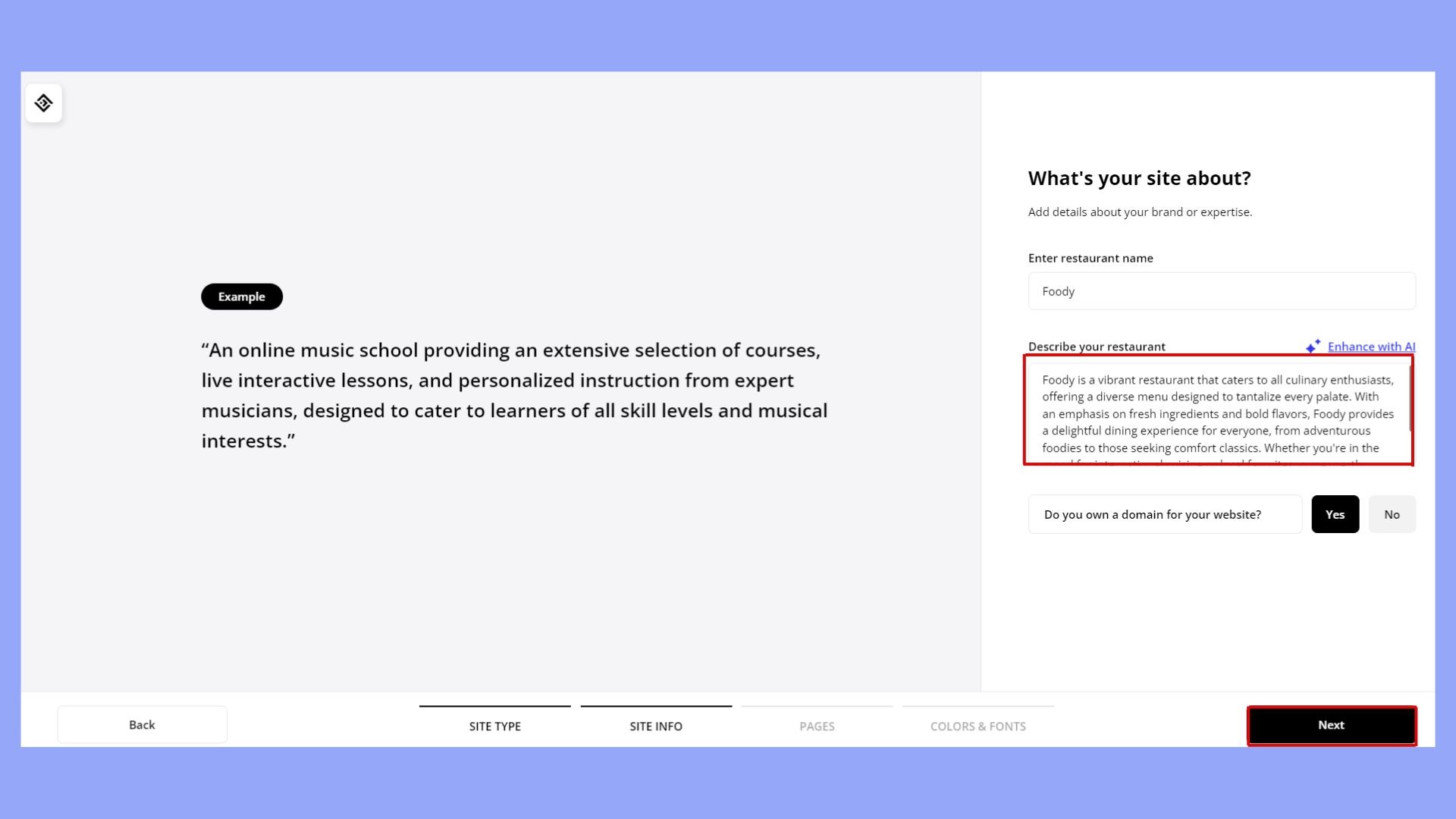
Task: Click the Next button to proceed
Action: click(x=1331, y=724)
